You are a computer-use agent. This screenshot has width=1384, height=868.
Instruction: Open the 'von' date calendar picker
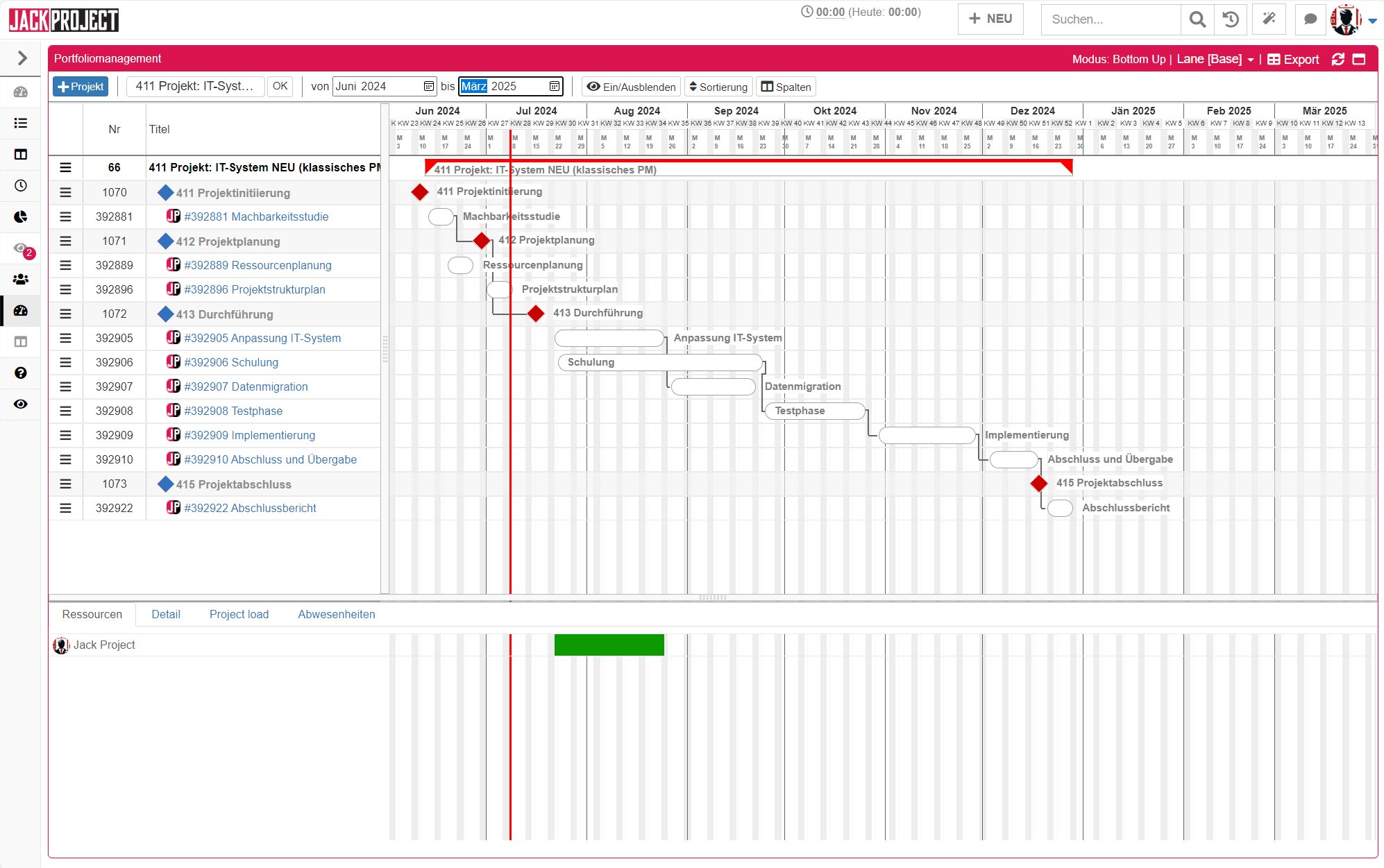pos(429,86)
